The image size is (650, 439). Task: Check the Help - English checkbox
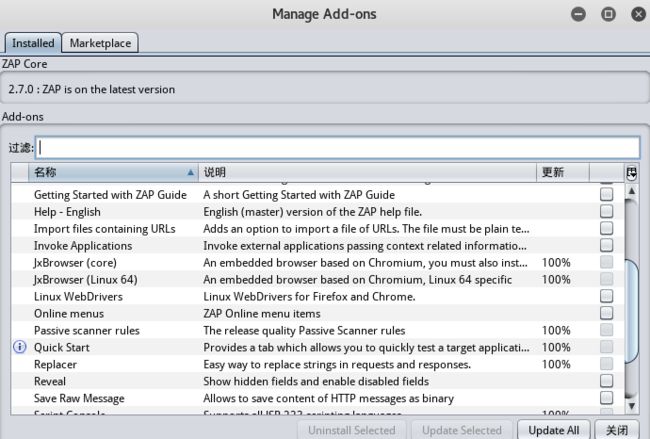(x=606, y=211)
